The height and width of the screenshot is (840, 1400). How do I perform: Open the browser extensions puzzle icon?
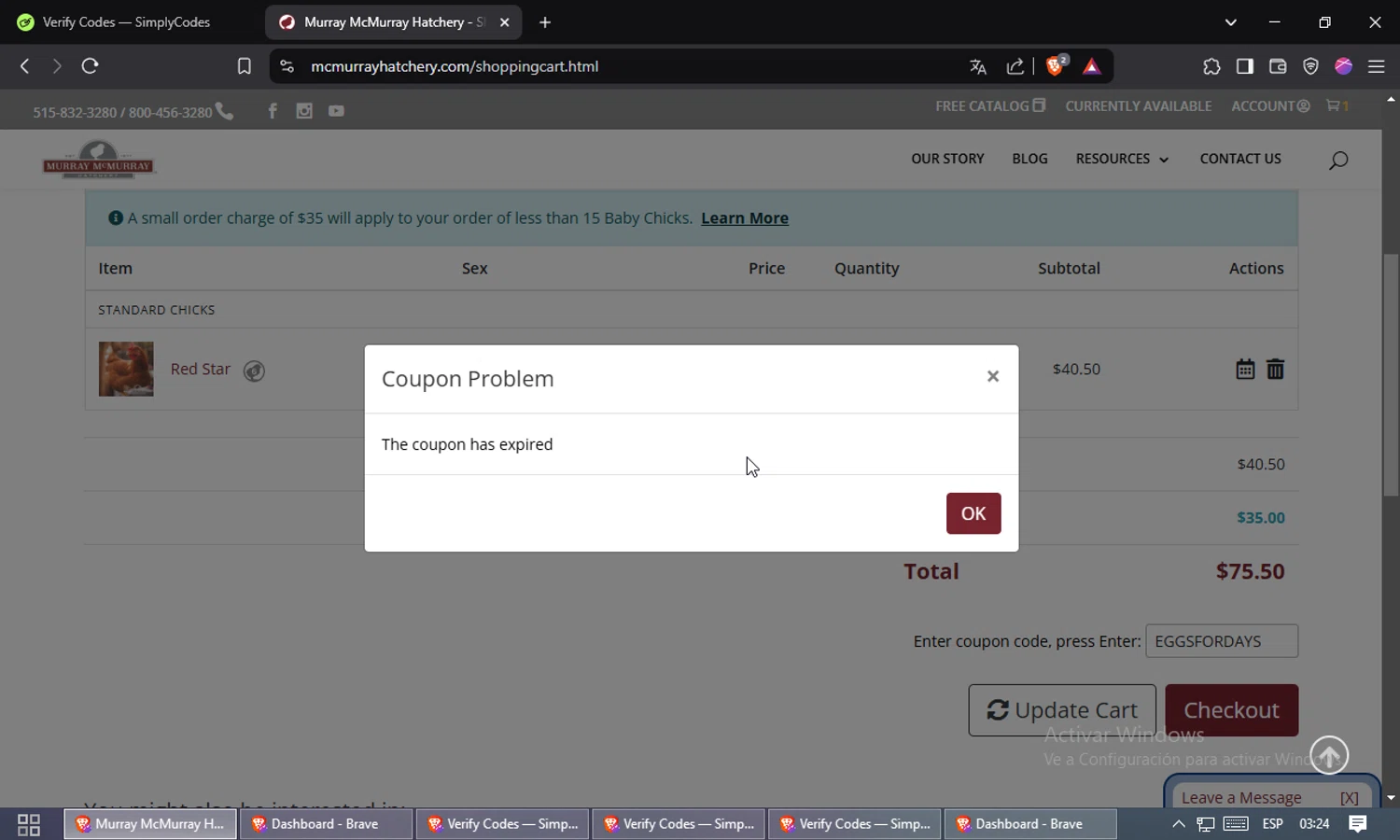[1211, 66]
